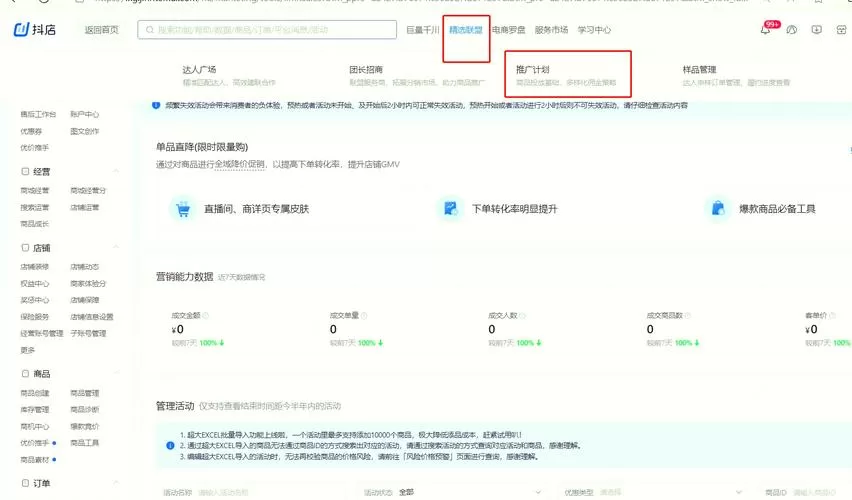852x500 pixels.
Task: Click the 订单 section icon in sidebar
Action: (25, 483)
